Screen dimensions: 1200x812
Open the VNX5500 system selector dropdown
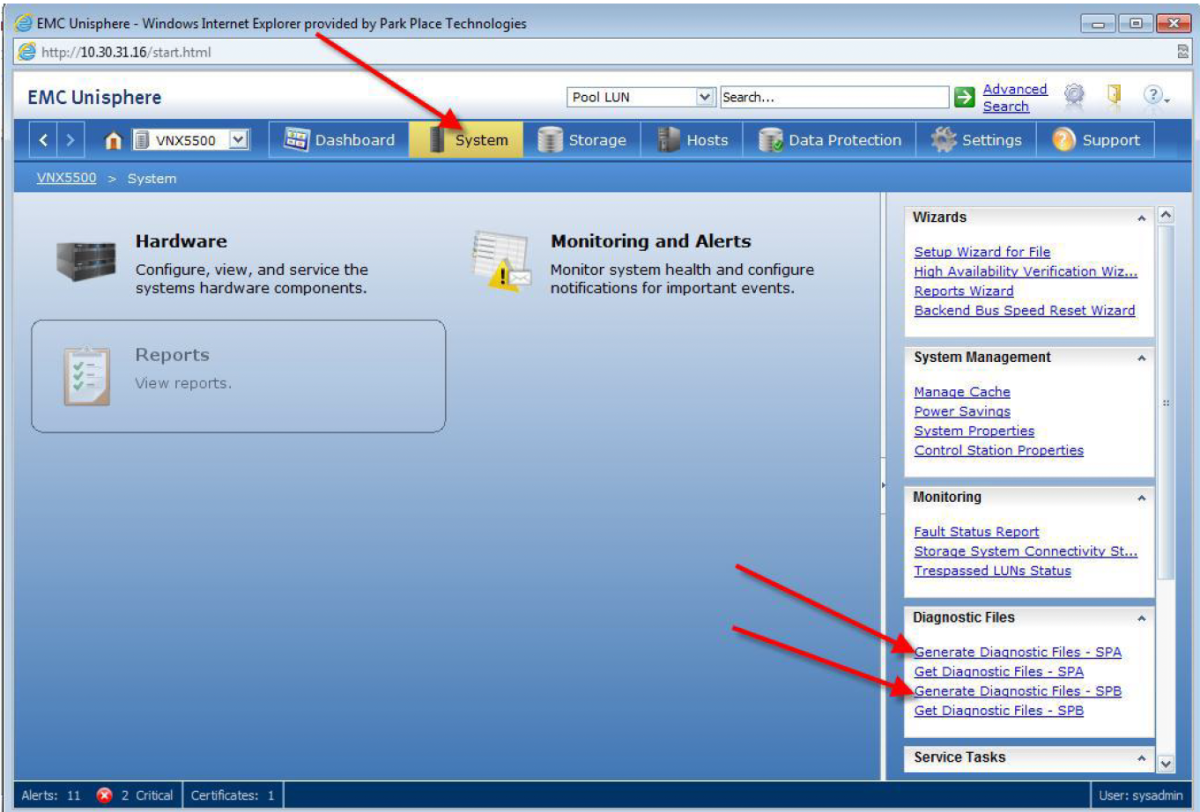coord(238,141)
